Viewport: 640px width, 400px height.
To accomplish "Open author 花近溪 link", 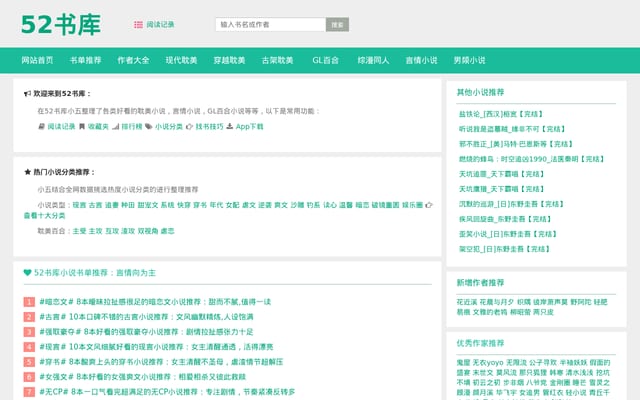I will click(x=467, y=302).
